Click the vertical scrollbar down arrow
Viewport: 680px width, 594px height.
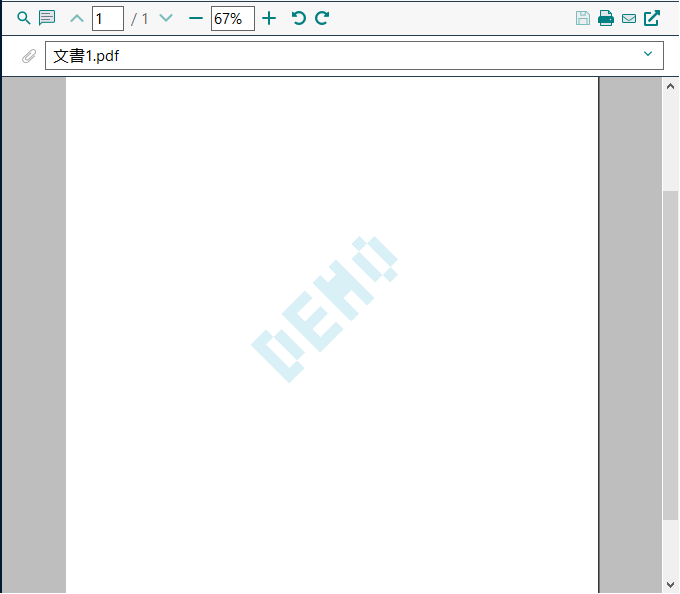(x=670, y=584)
